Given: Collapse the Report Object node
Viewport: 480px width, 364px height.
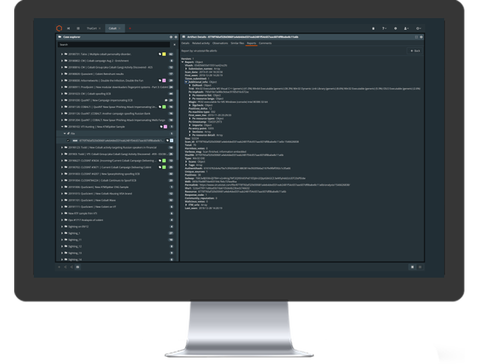Looking at the screenshot, I should point(183,62).
